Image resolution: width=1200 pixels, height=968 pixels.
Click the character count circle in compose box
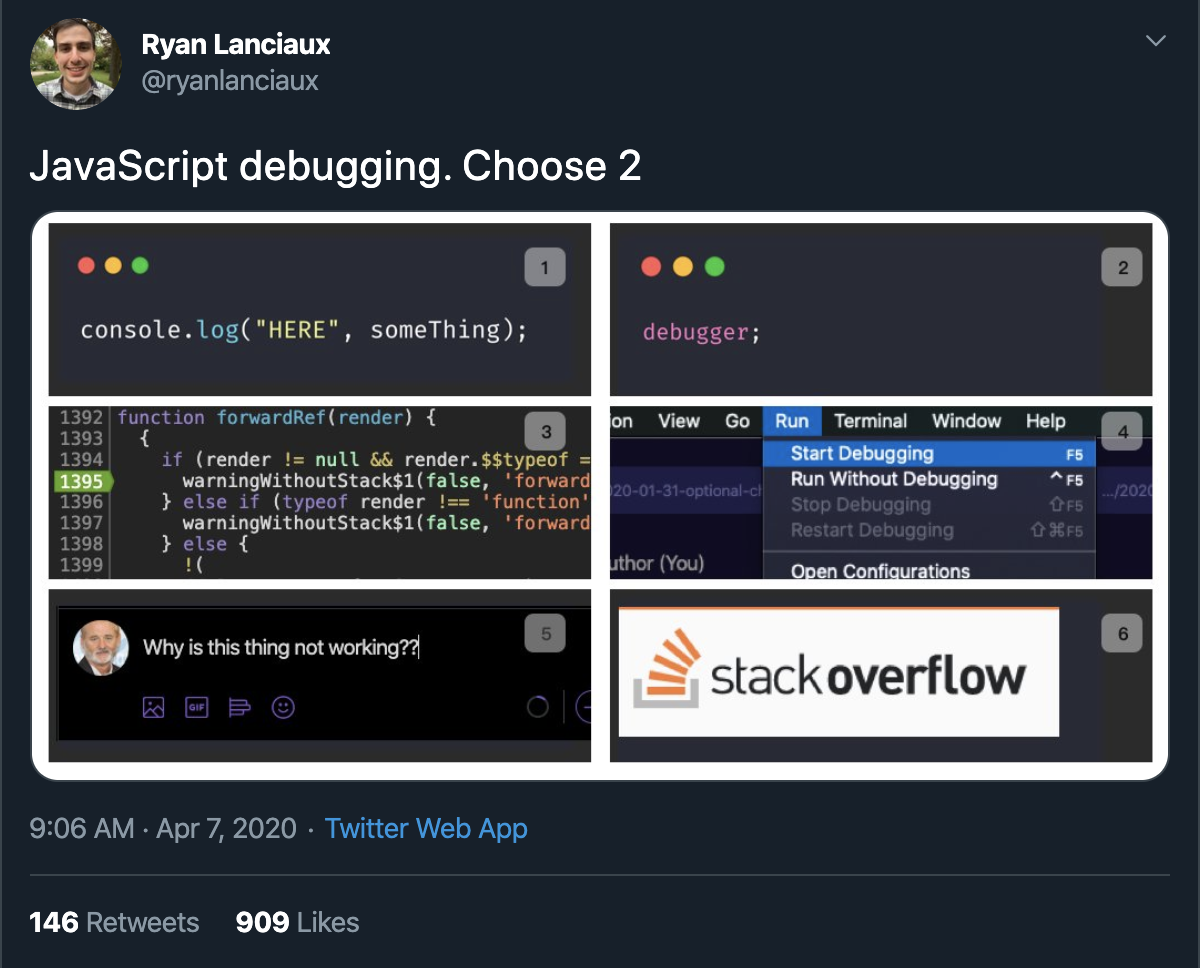click(x=538, y=707)
